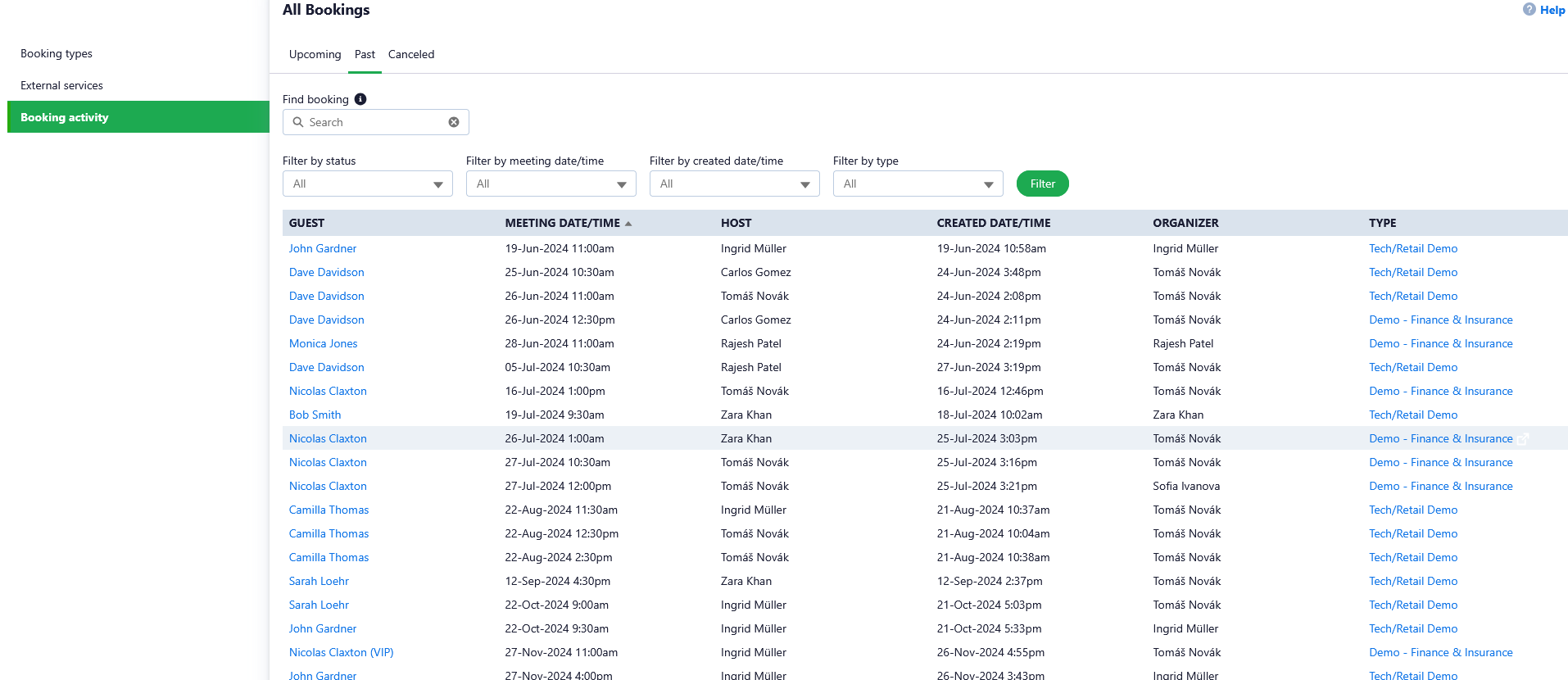Screen dimensions: 1568x680
Task: Expand the Filter by type dropdown
Action: click(918, 184)
